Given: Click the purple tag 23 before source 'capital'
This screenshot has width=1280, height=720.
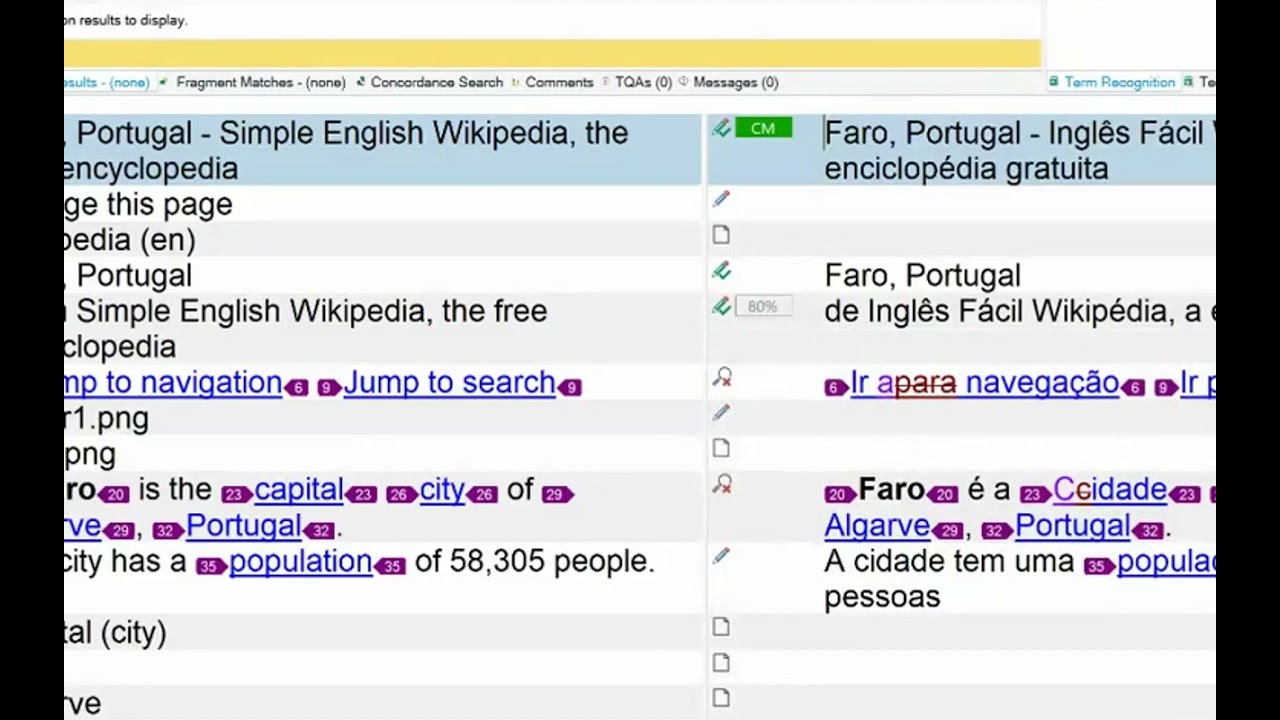Looking at the screenshot, I should coord(236,494).
